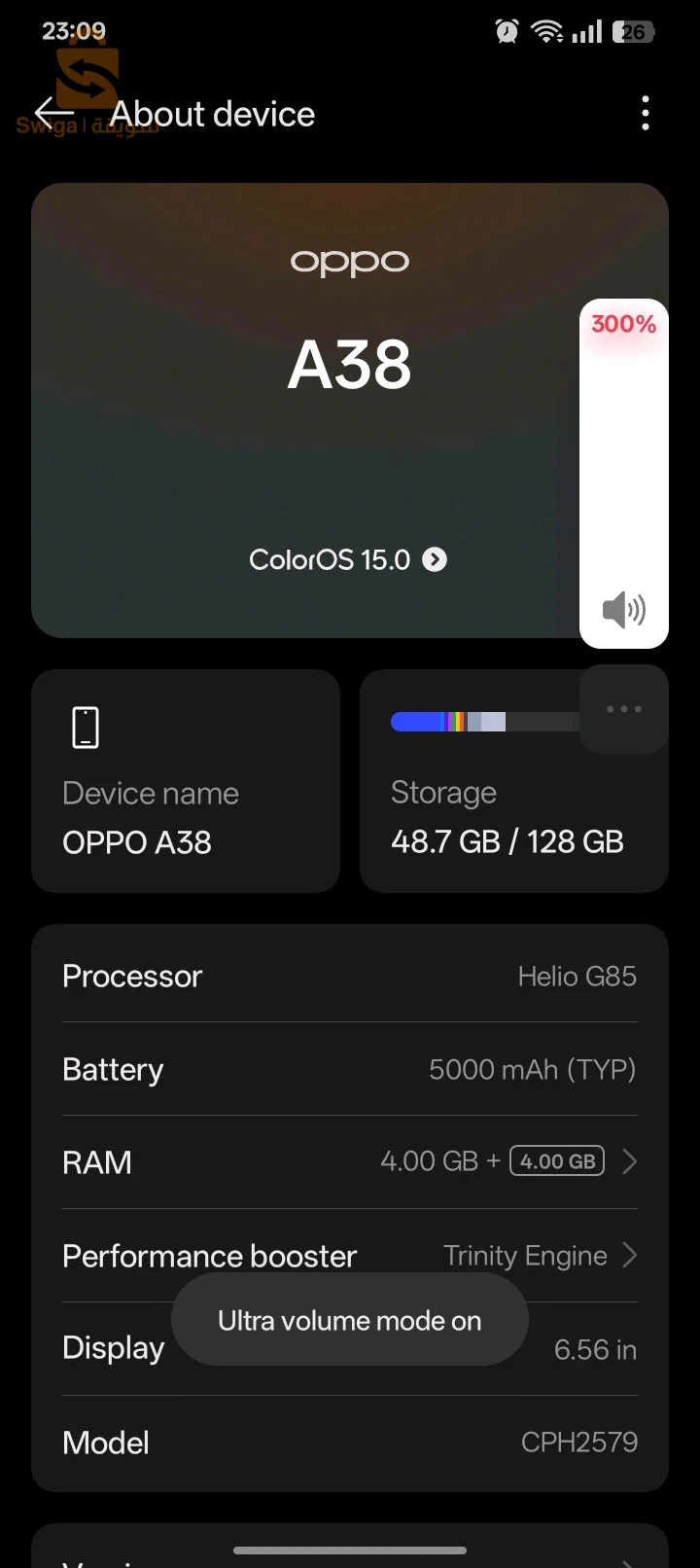
Task: Expand the RAM extension details
Action: (628, 1160)
